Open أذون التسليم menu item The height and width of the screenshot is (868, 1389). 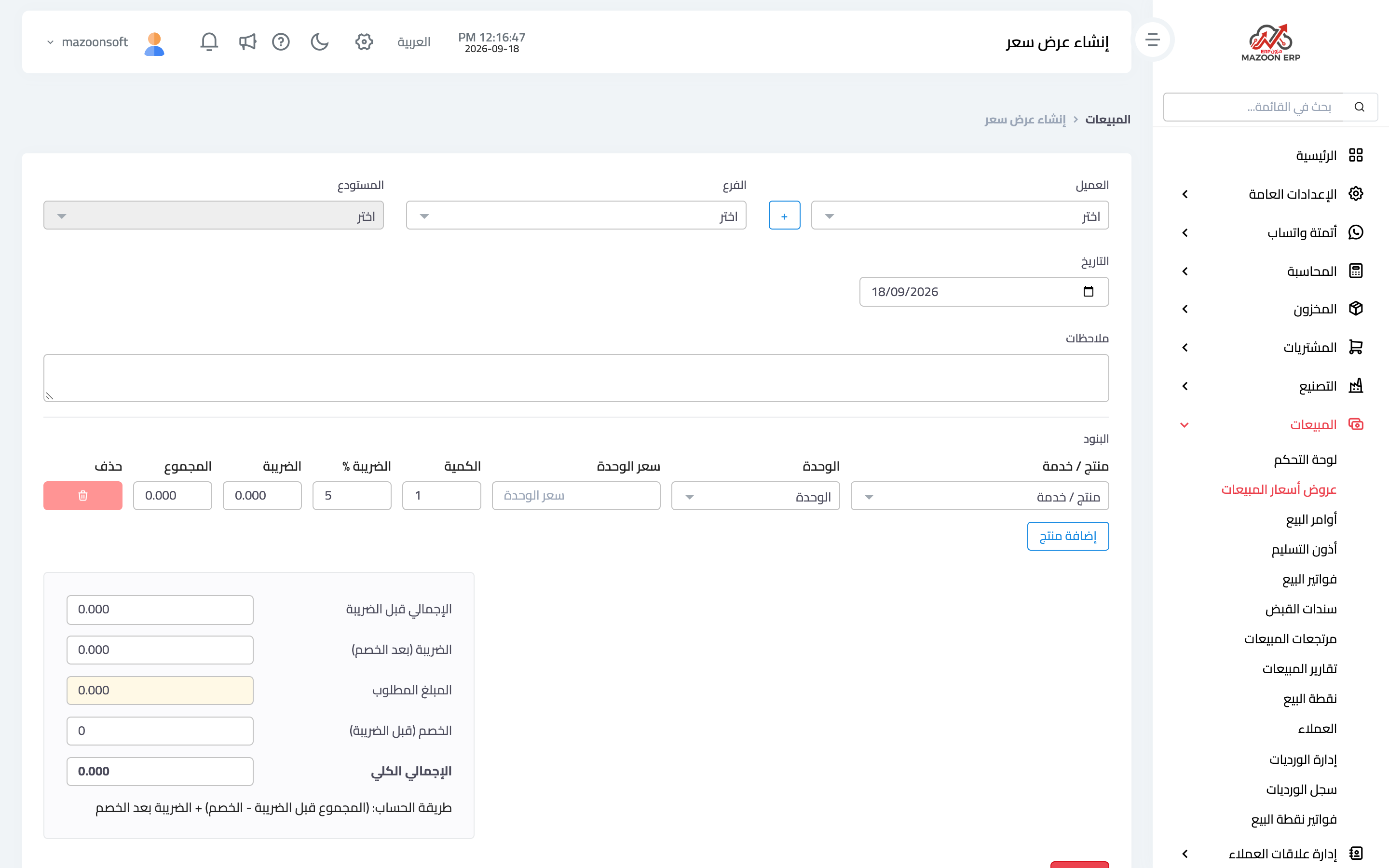tap(1304, 549)
